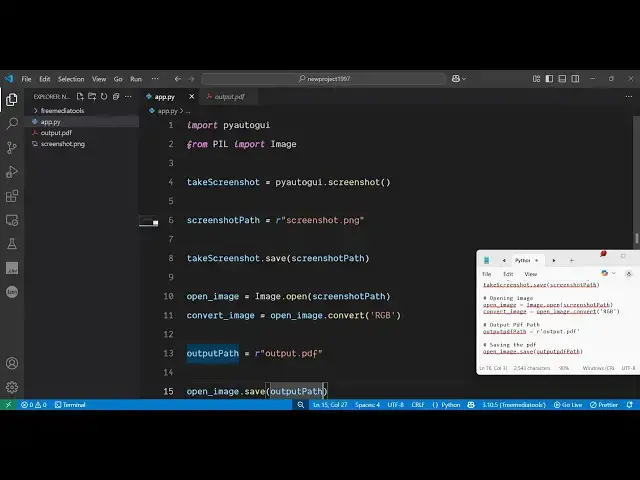Open the Search view in activity bar
Image resolution: width=640 pixels, height=480 pixels.
(12, 123)
